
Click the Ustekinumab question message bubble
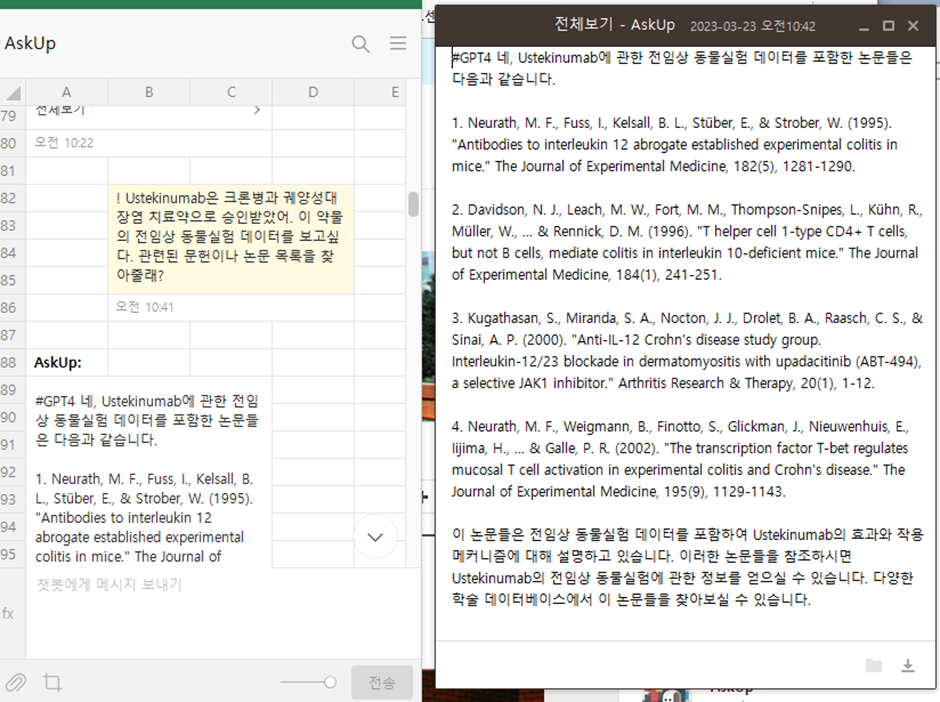pyautogui.click(x=231, y=237)
